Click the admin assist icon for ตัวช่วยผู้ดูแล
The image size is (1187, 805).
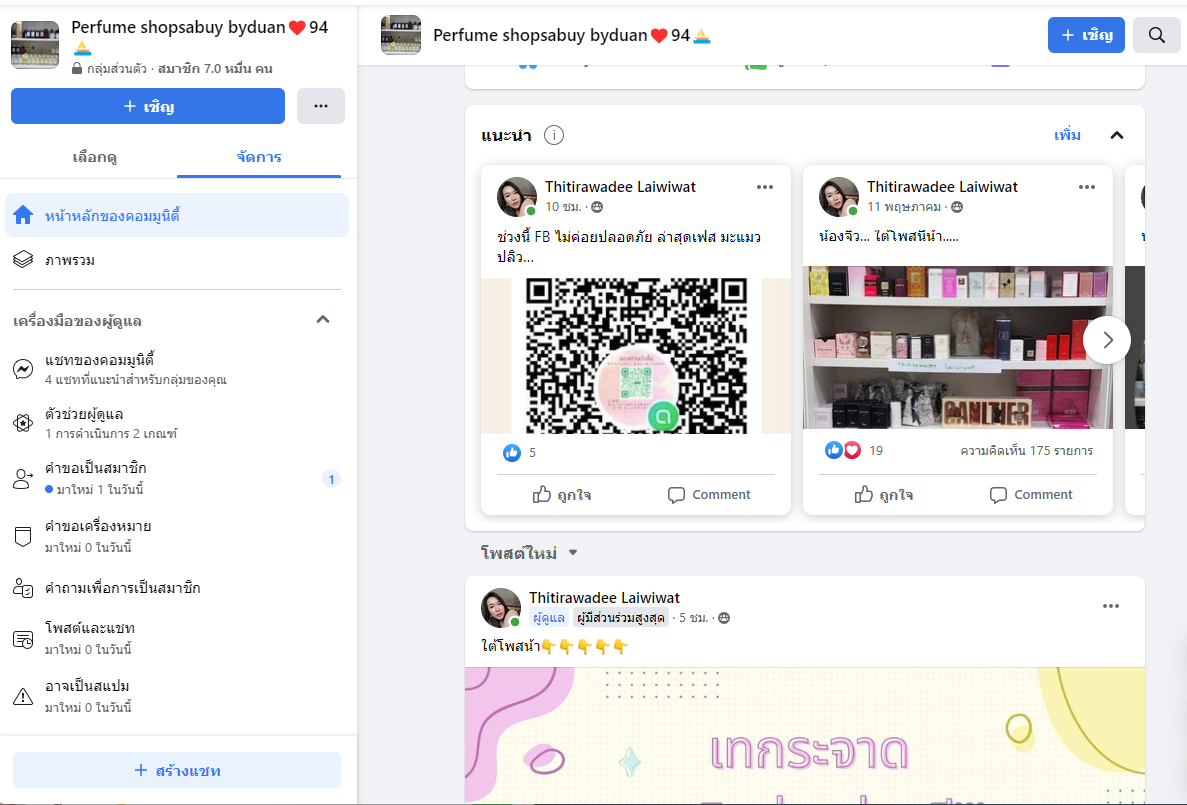coord(23,423)
